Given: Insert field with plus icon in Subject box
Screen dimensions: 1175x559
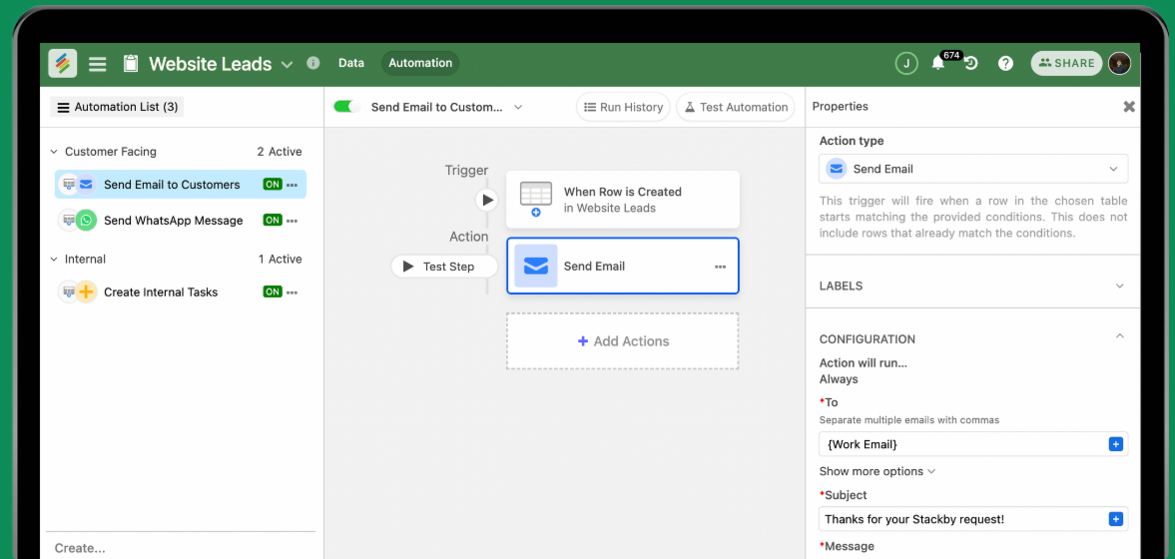Looking at the screenshot, I should (1115, 519).
